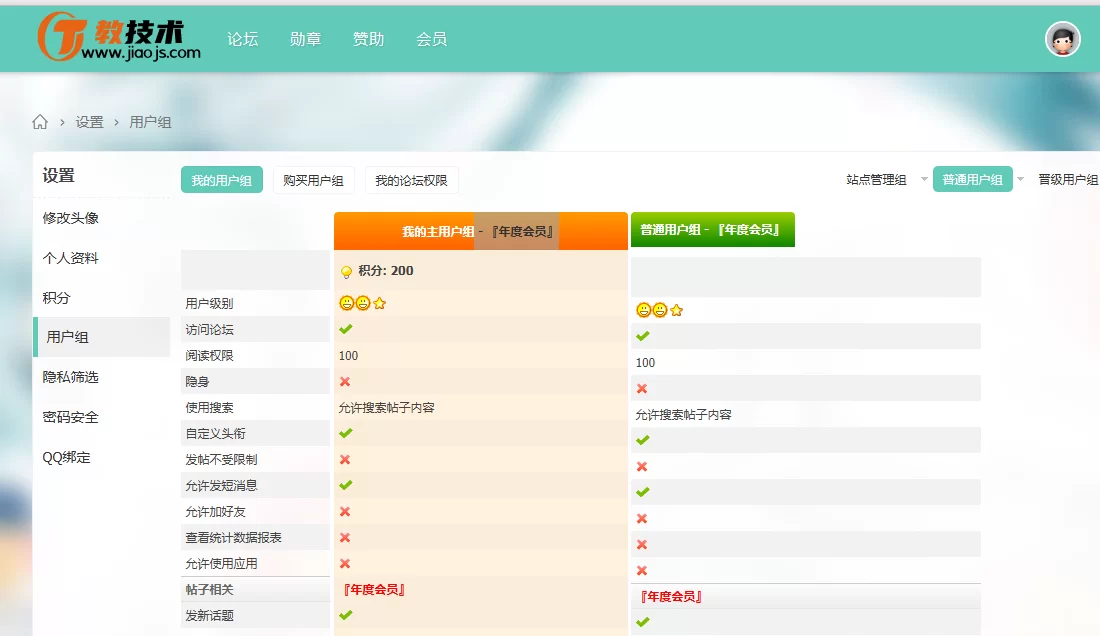This screenshot has height=636, width=1100.
Task: Click the 积分: 200 text
Action: (x=386, y=271)
